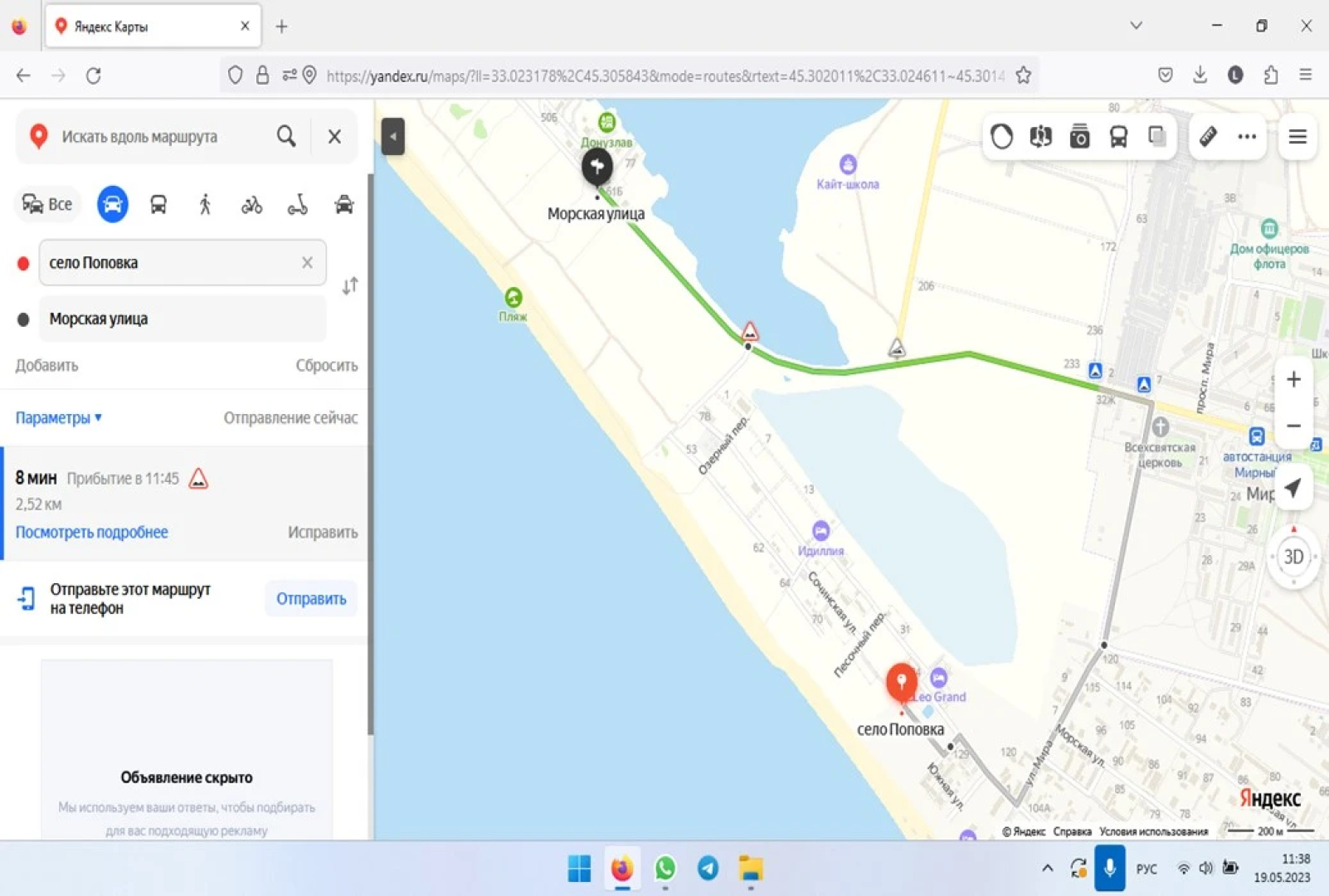Show hidden system tray icons chevron
The width and height of the screenshot is (1329, 896).
pyautogui.click(x=1047, y=869)
